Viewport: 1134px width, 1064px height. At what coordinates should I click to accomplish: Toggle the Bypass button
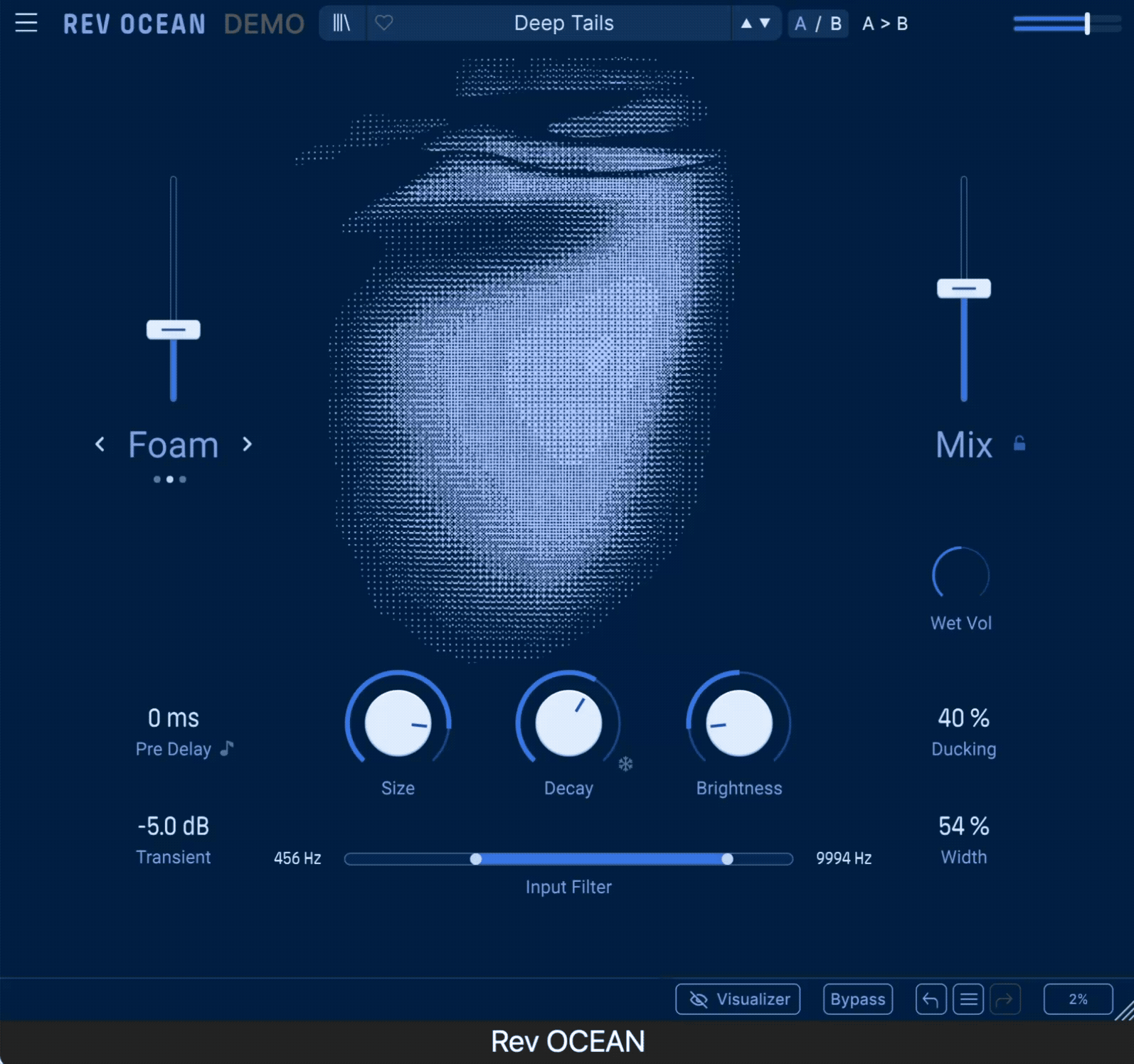[858, 999]
